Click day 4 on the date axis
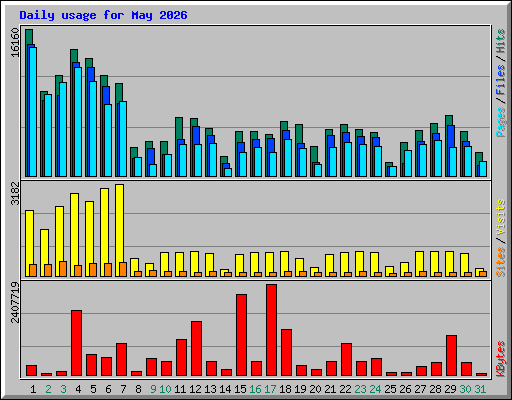This screenshot has height=400, width=512. tap(78, 389)
